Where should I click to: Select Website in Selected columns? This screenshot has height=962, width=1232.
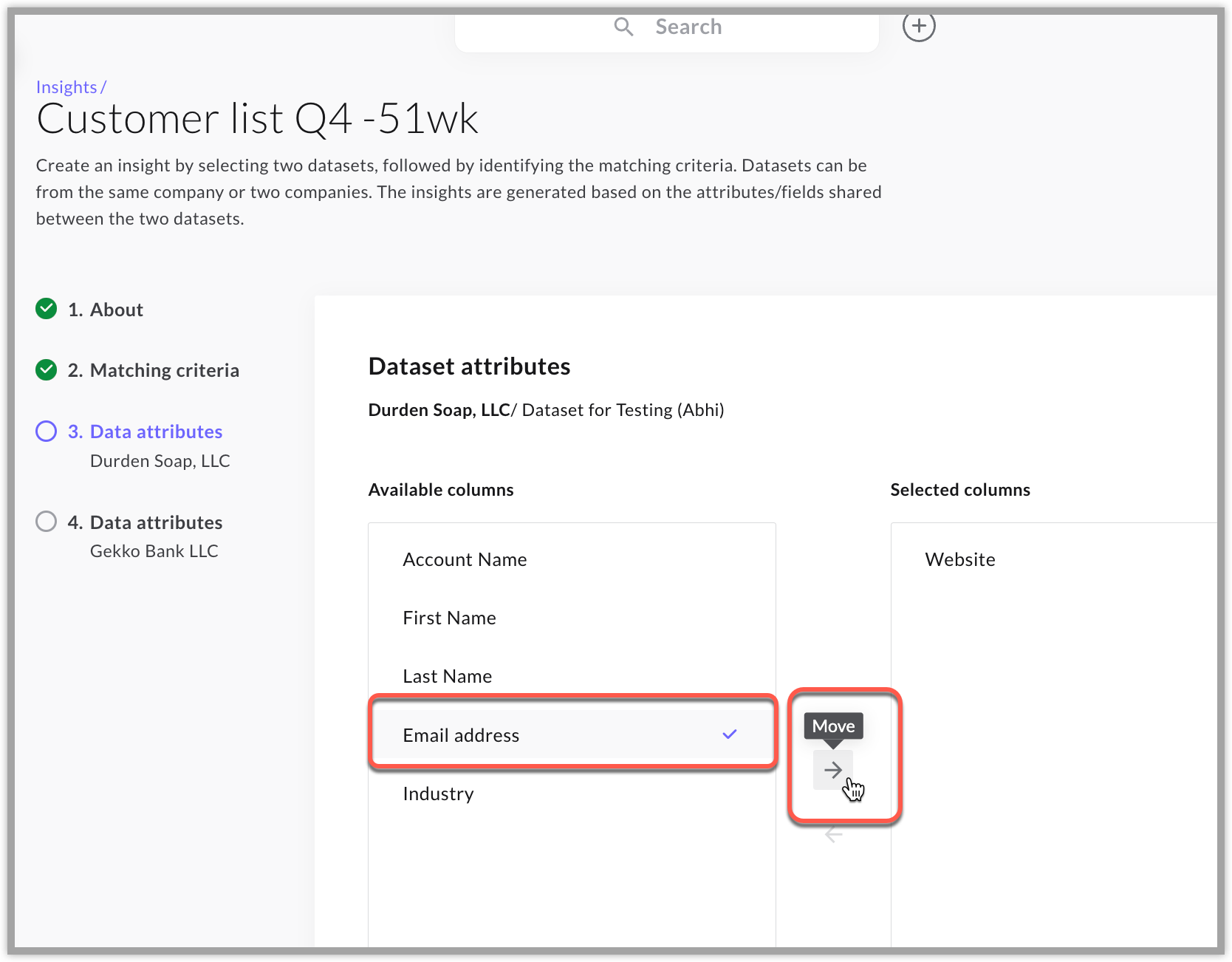960,559
